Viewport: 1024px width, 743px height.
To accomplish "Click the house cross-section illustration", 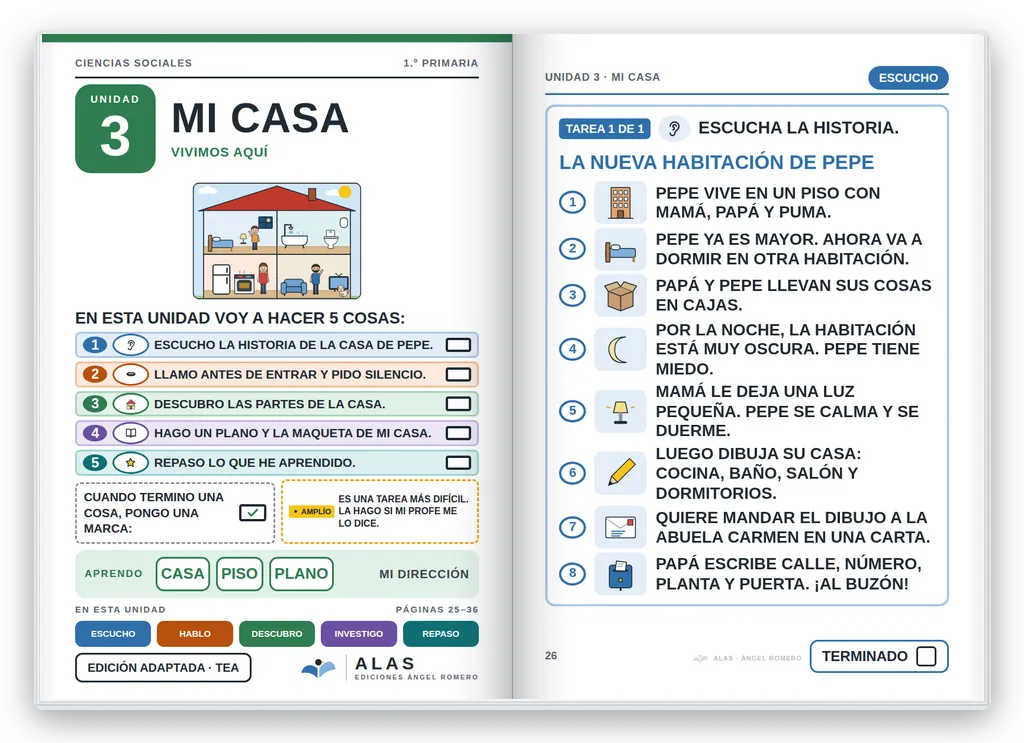I will click(x=277, y=241).
